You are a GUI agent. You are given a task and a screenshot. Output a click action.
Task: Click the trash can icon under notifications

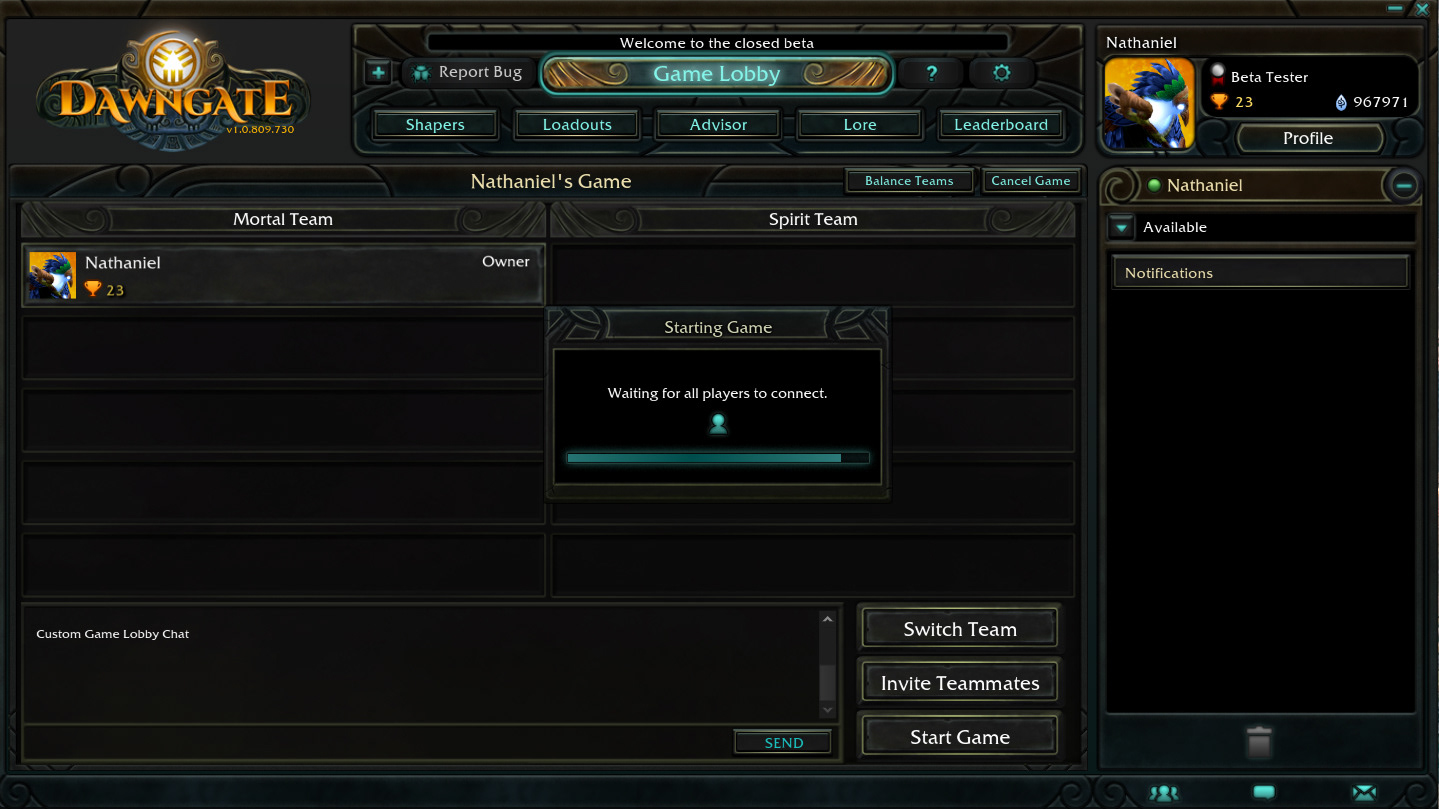pos(1259,742)
